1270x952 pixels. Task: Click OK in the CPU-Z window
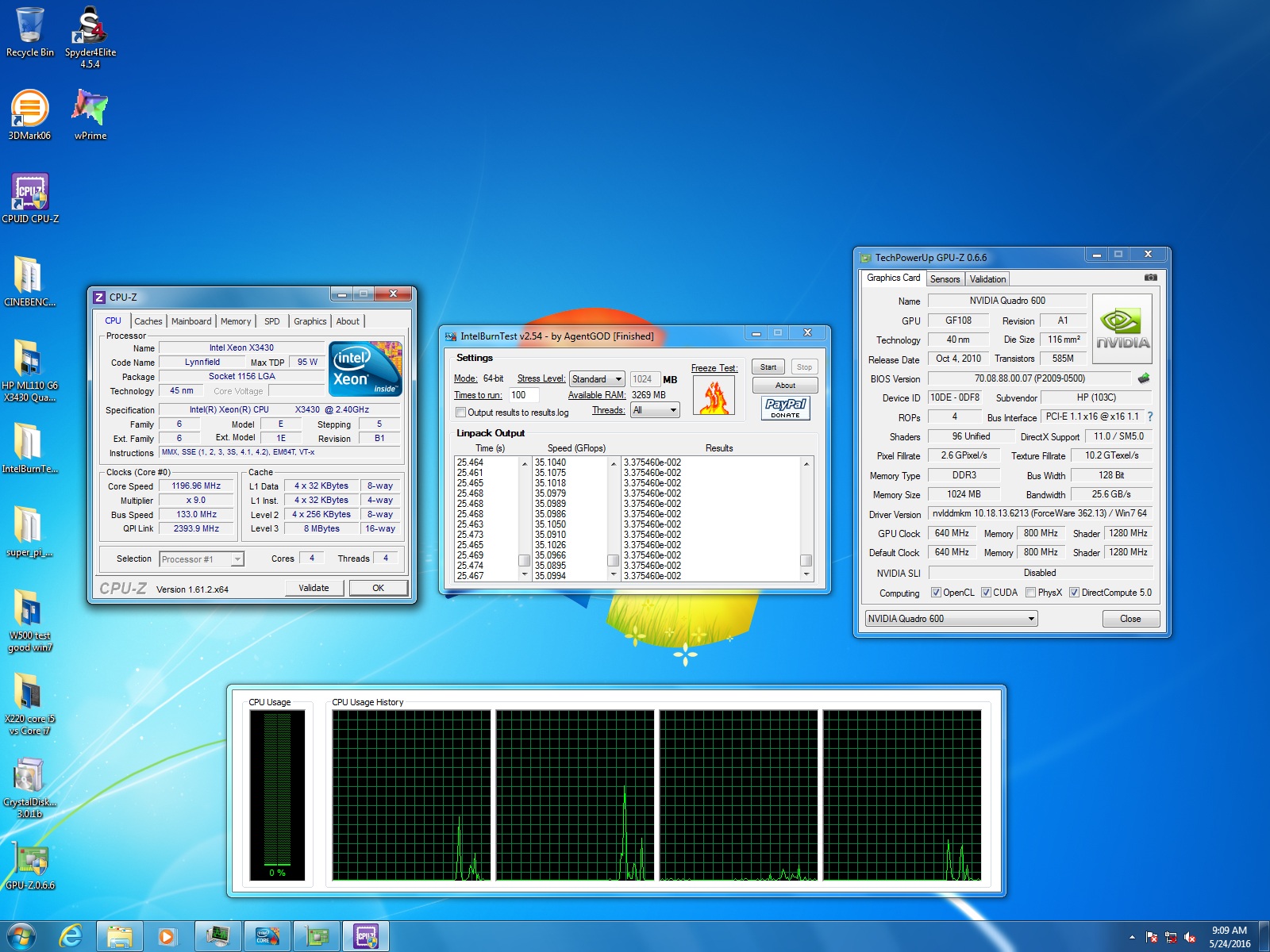click(379, 588)
